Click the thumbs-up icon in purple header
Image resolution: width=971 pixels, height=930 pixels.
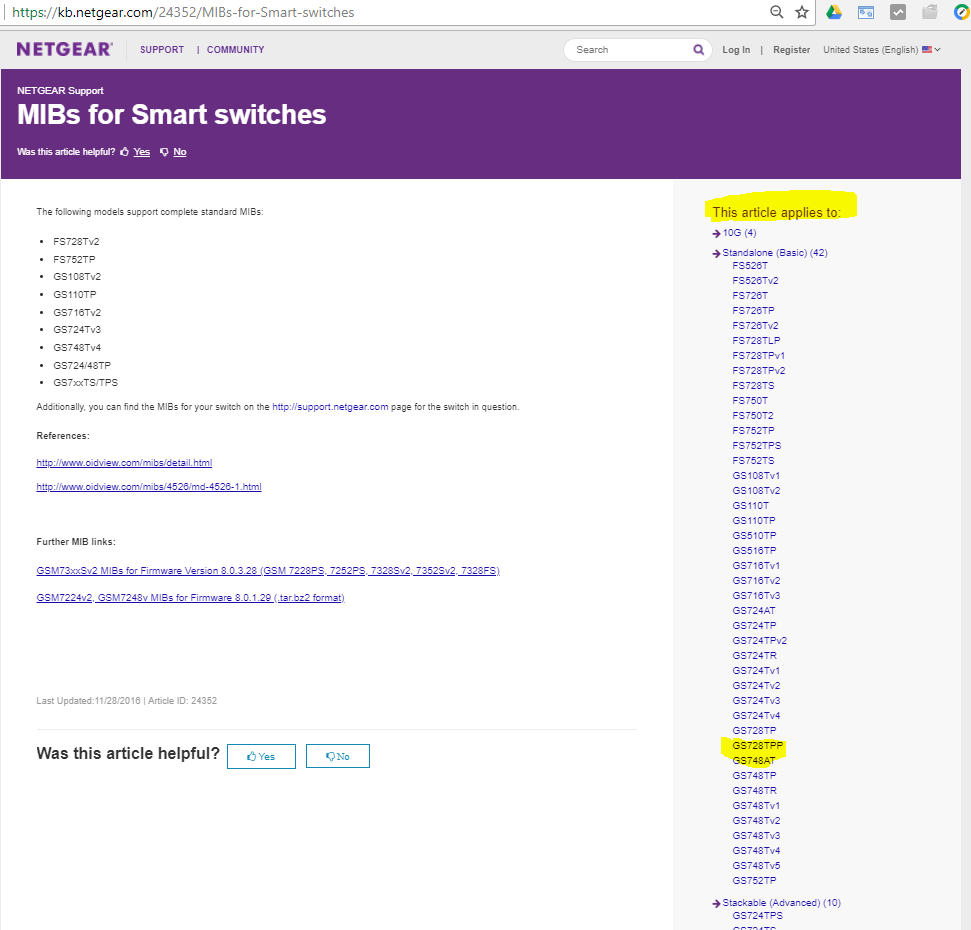(x=124, y=152)
